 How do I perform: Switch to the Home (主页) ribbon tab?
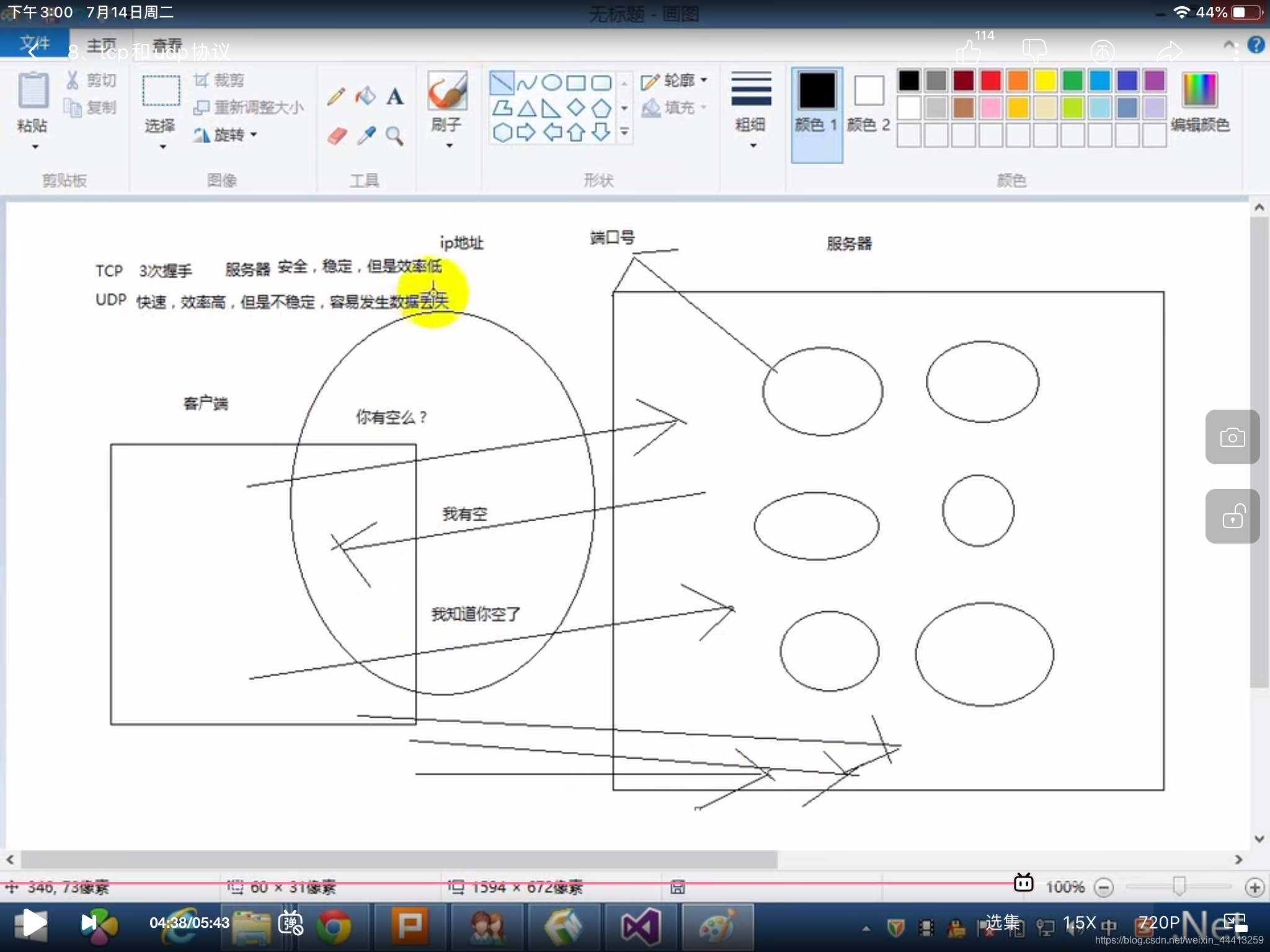tap(102, 45)
